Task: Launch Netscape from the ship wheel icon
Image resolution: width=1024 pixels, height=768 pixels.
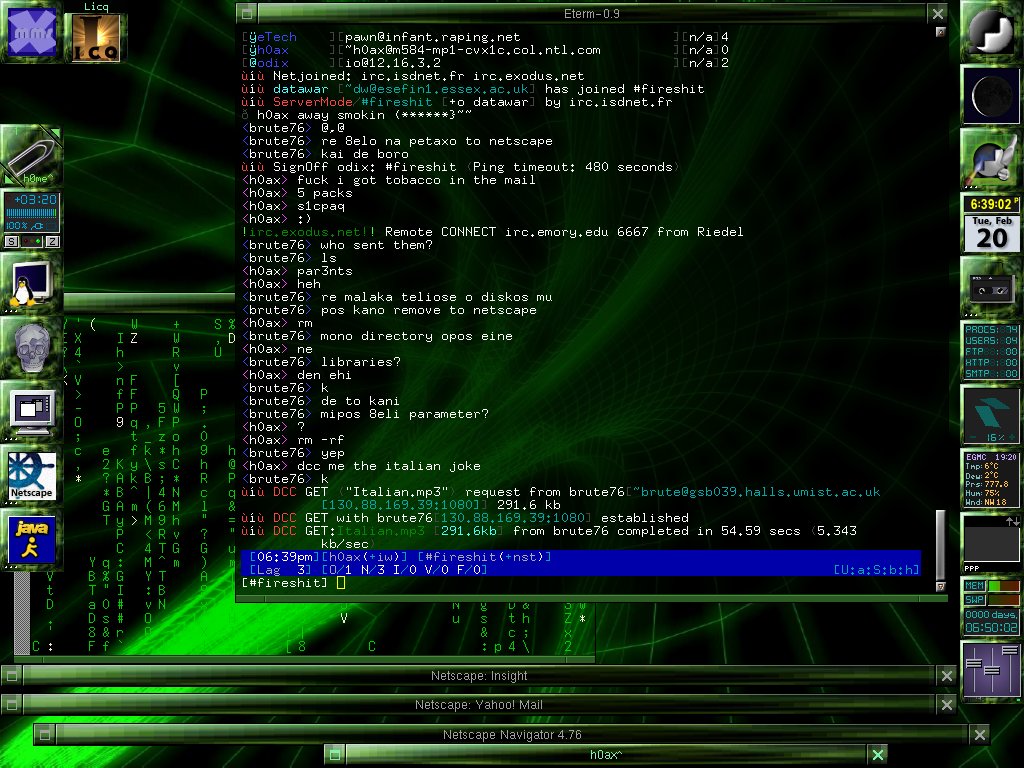Action: [x=31, y=475]
